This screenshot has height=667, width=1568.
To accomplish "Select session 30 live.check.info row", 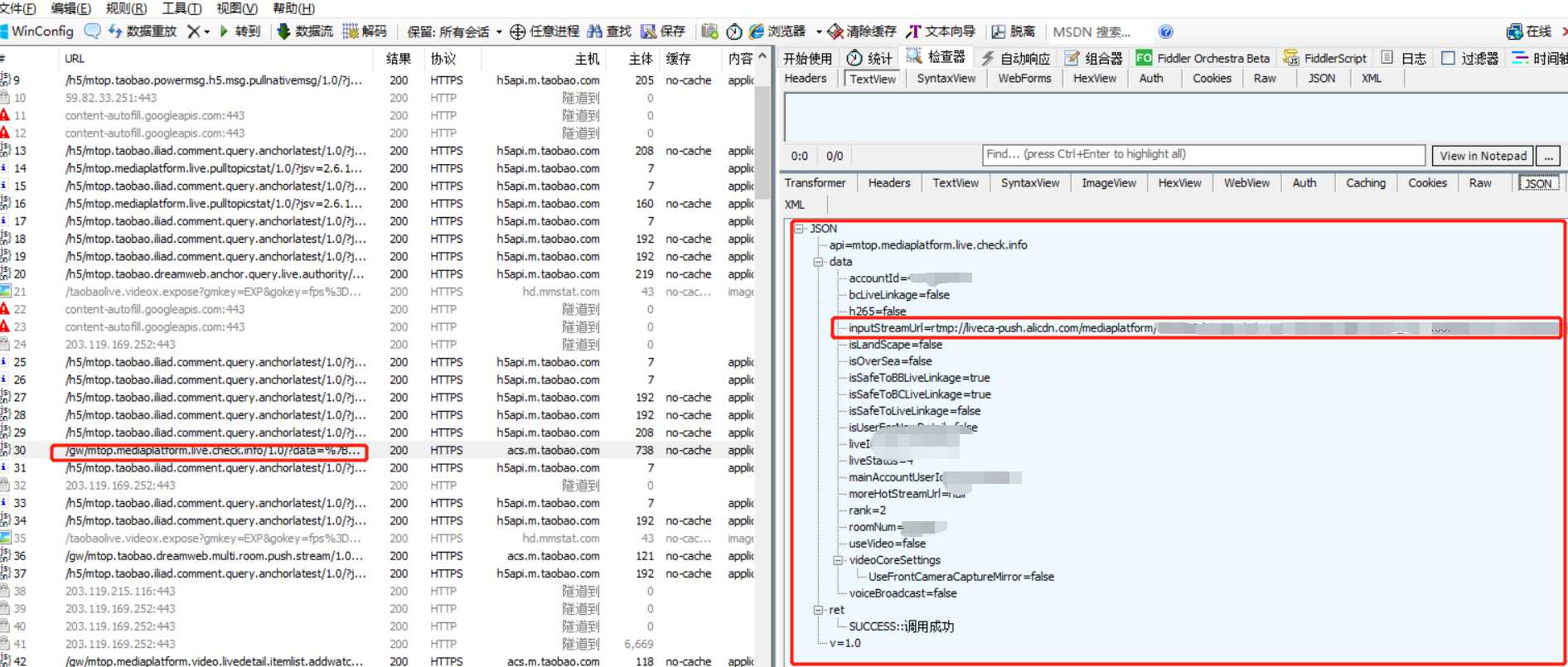I will tap(377, 451).
